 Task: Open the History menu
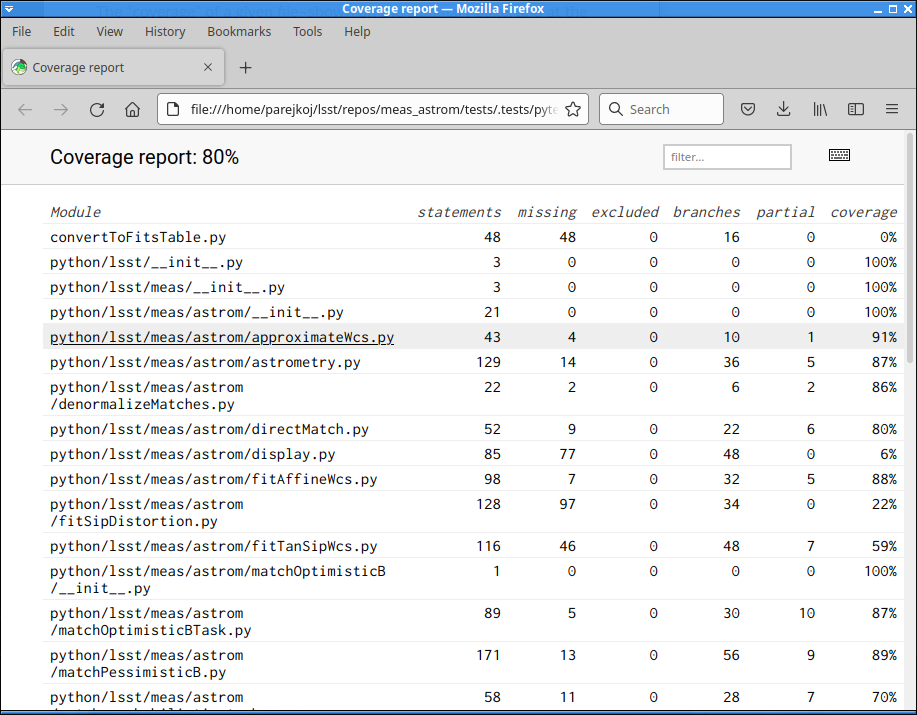coord(165,32)
